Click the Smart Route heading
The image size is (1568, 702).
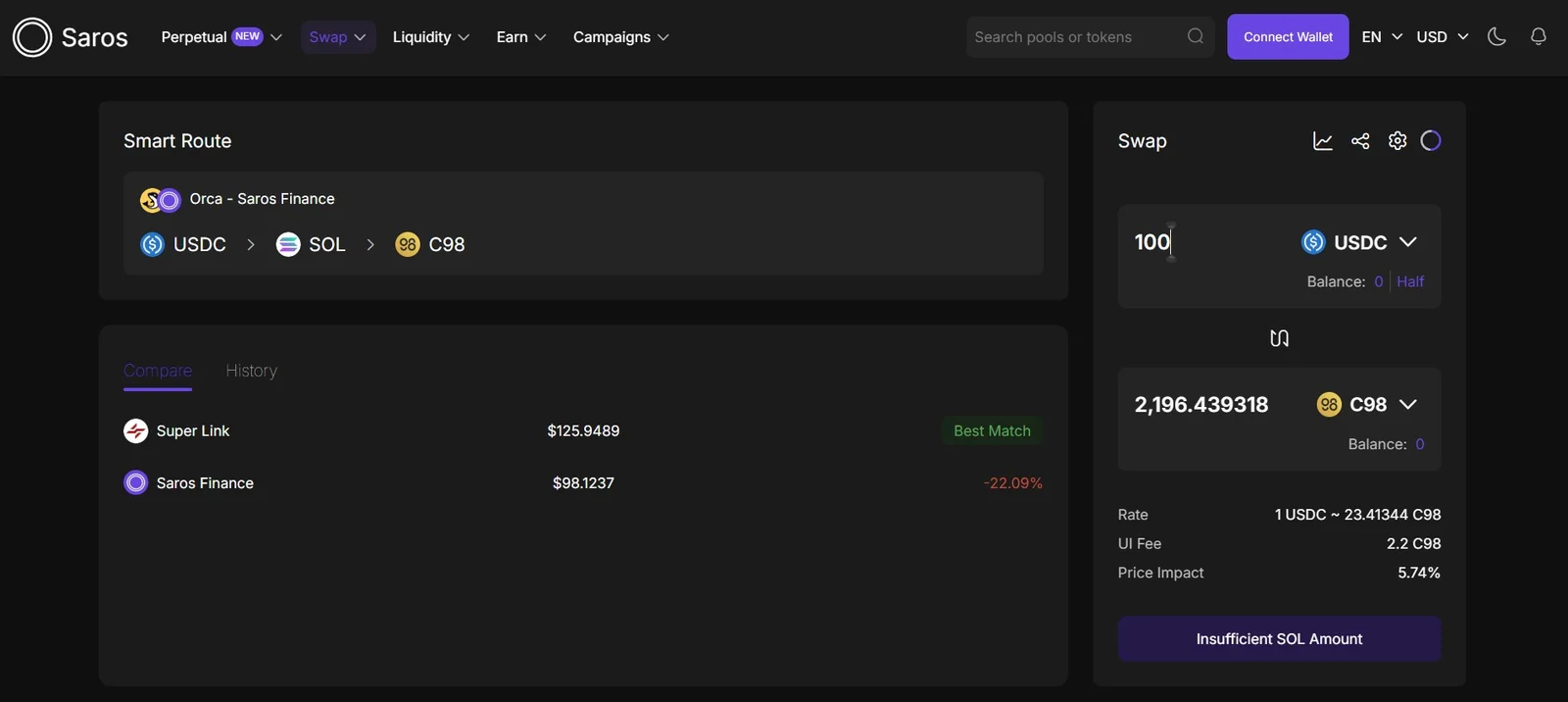coord(177,141)
